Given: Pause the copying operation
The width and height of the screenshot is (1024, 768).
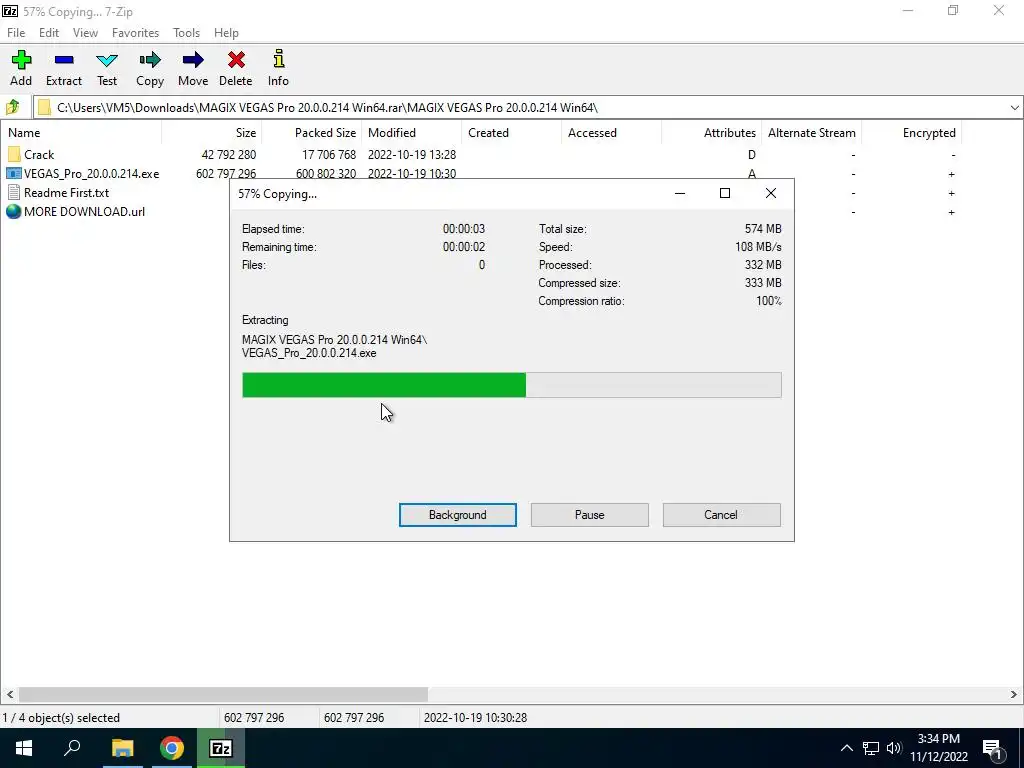Looking at the screenshot, I should click(x=590, y=515).
